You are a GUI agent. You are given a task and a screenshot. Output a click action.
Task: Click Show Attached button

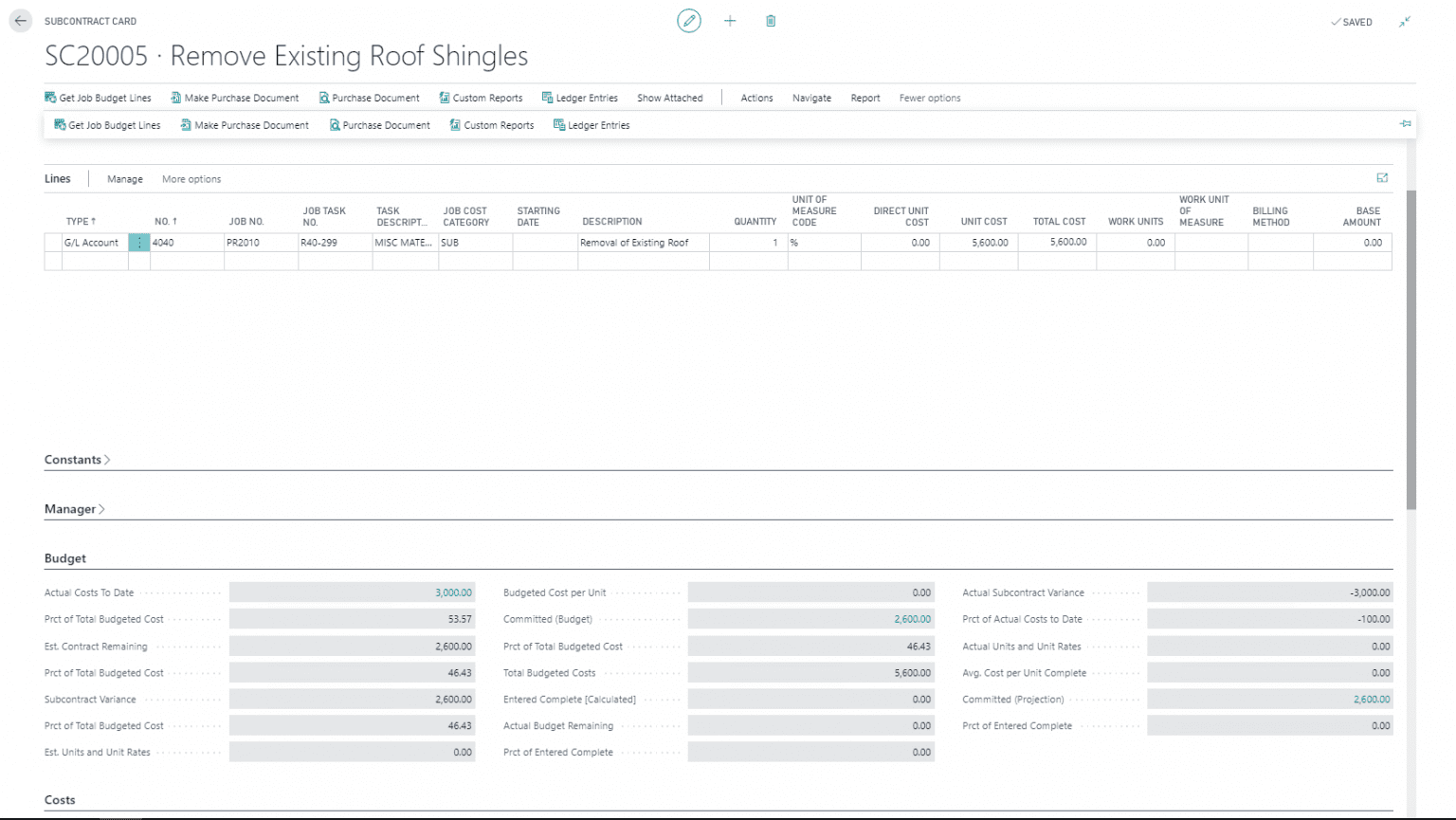click(669, 98)
